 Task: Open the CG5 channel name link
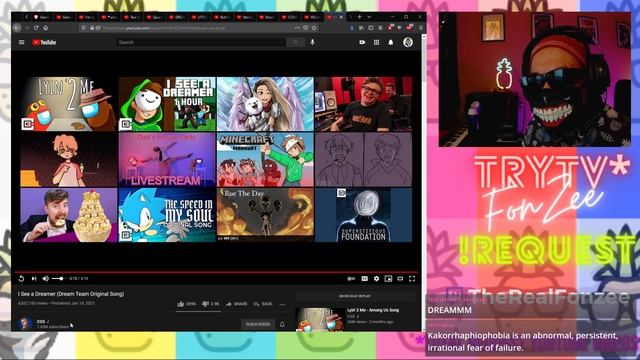tap(41, 322)
